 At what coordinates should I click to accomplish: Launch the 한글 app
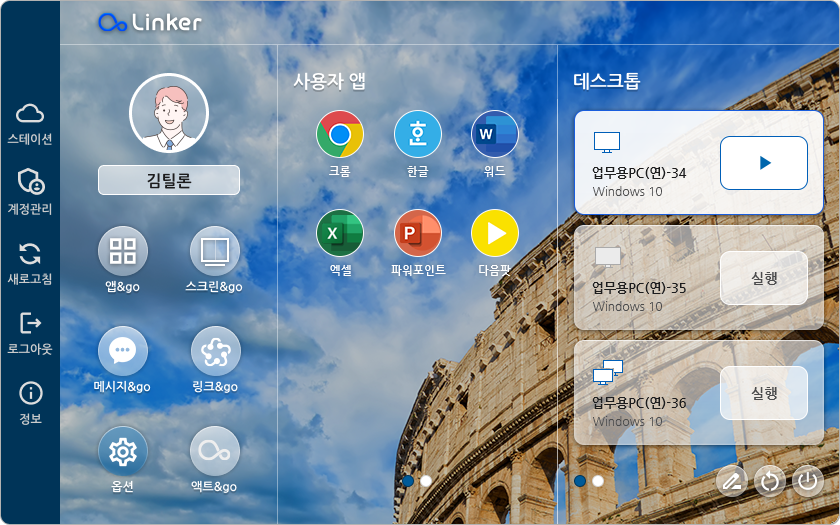pos(418,134)
